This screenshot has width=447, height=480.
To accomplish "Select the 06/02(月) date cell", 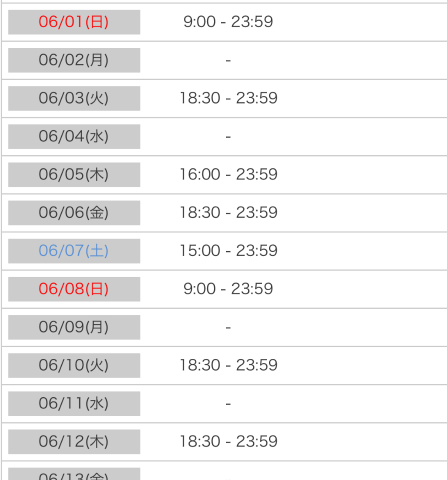I will [x=74, y=60].
